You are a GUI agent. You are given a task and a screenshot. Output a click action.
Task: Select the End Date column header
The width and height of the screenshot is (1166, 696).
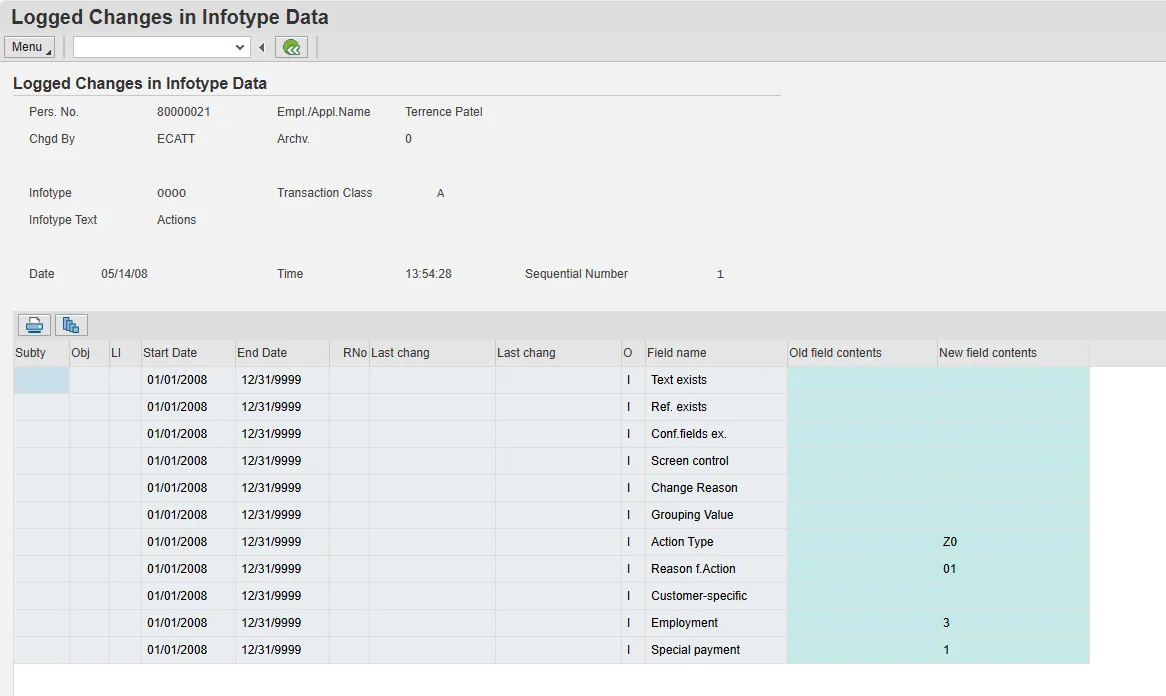[262, 353]
